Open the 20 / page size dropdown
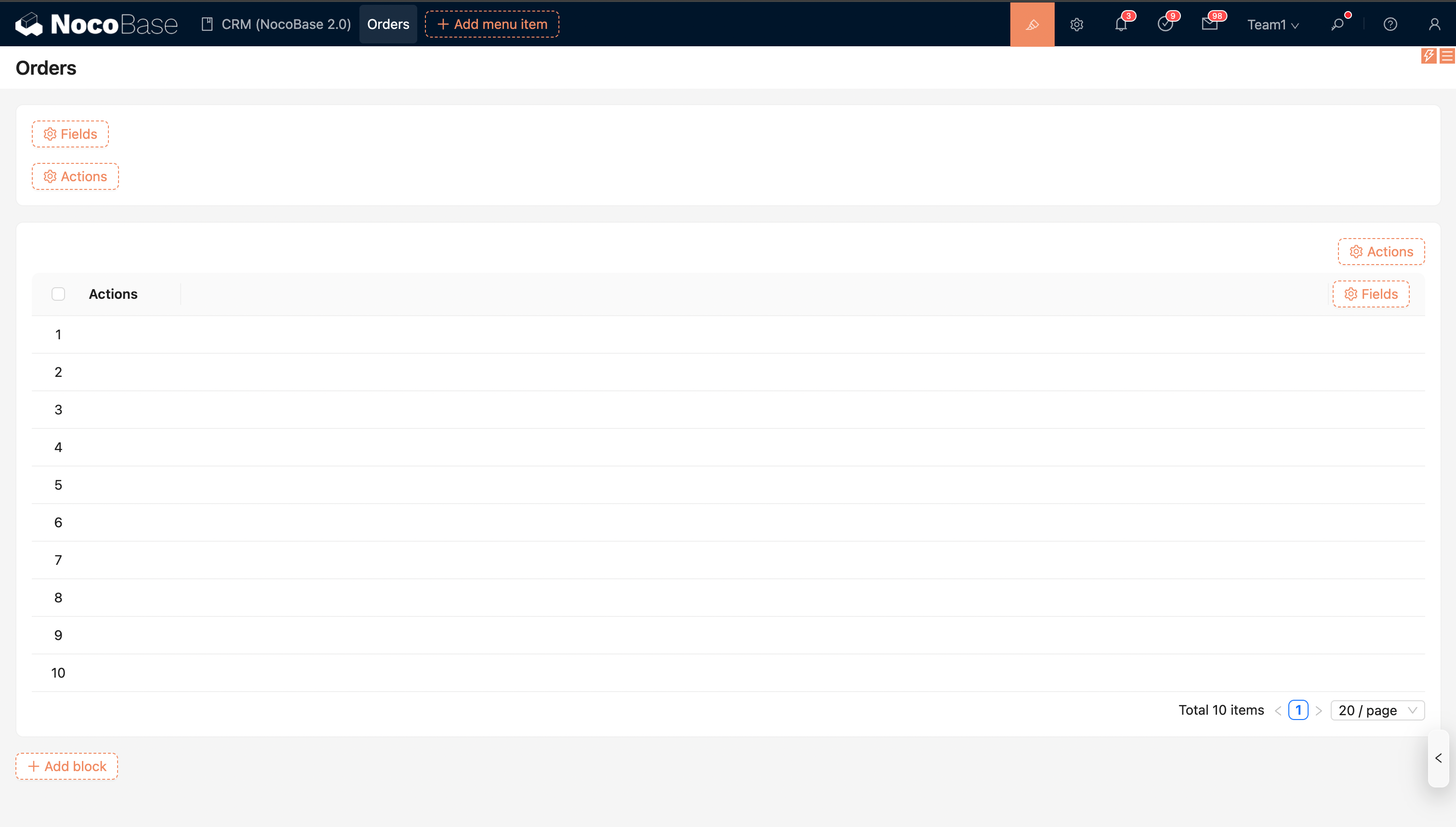This screenshot has height=827, width=1456. [1377, 710]
